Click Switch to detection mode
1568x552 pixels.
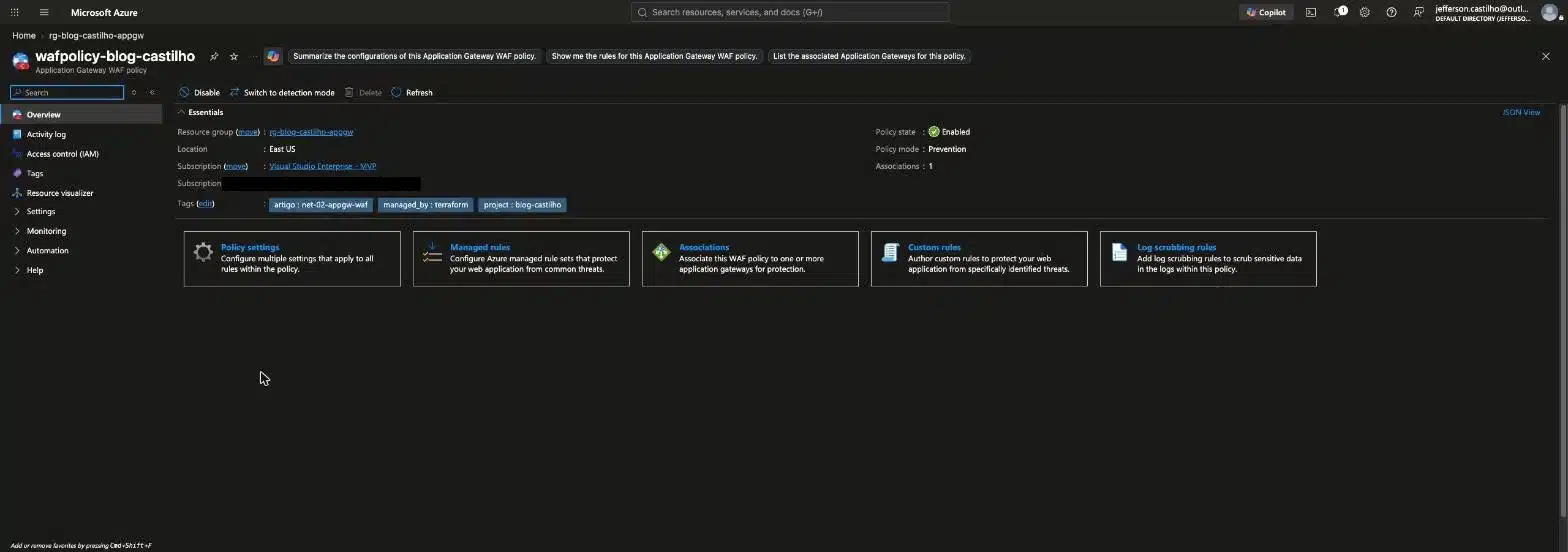point(282,92)
